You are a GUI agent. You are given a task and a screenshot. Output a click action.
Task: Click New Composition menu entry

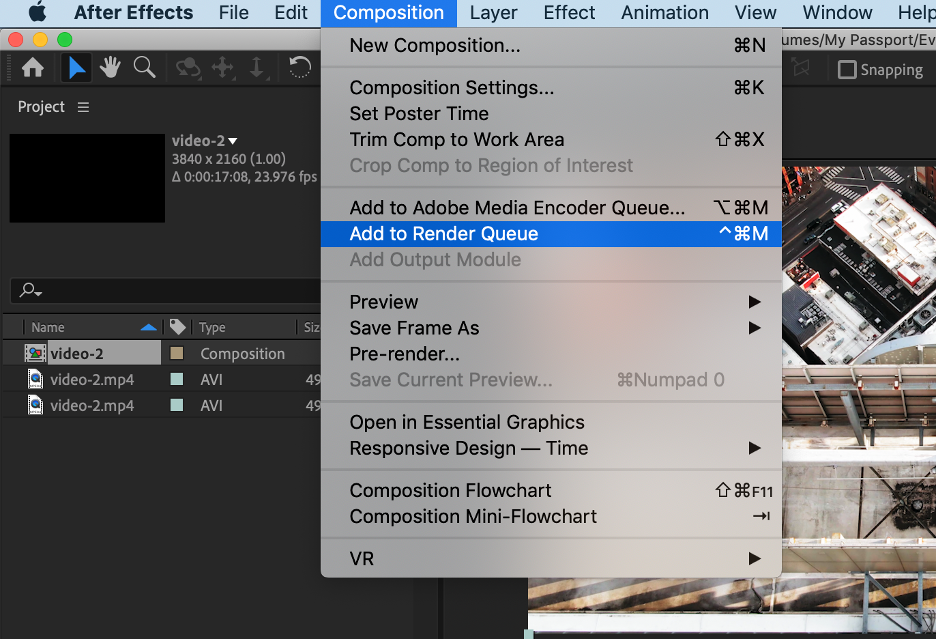tap(434, 46)
